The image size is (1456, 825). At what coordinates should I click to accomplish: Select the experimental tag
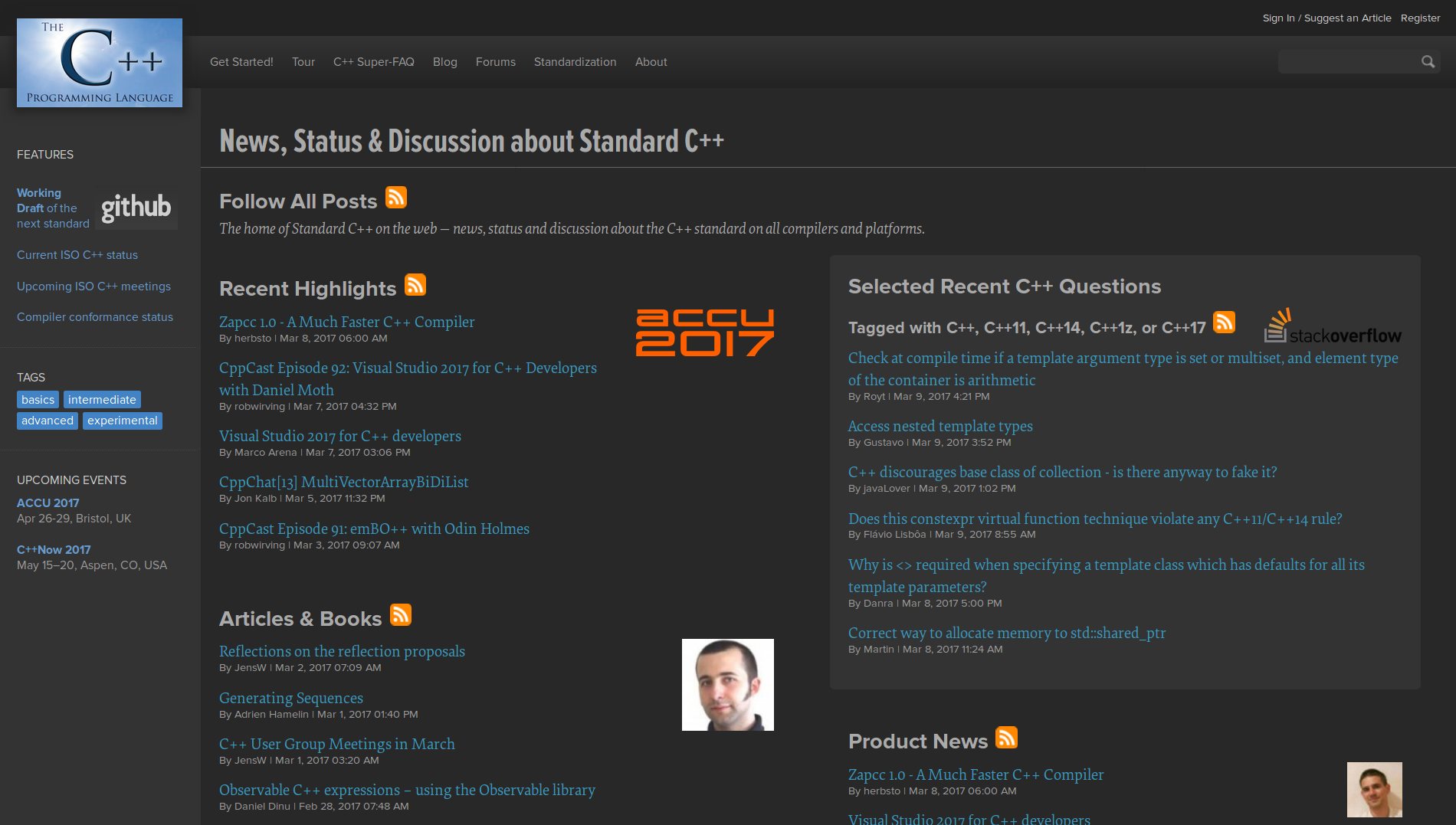coord(123,421)
